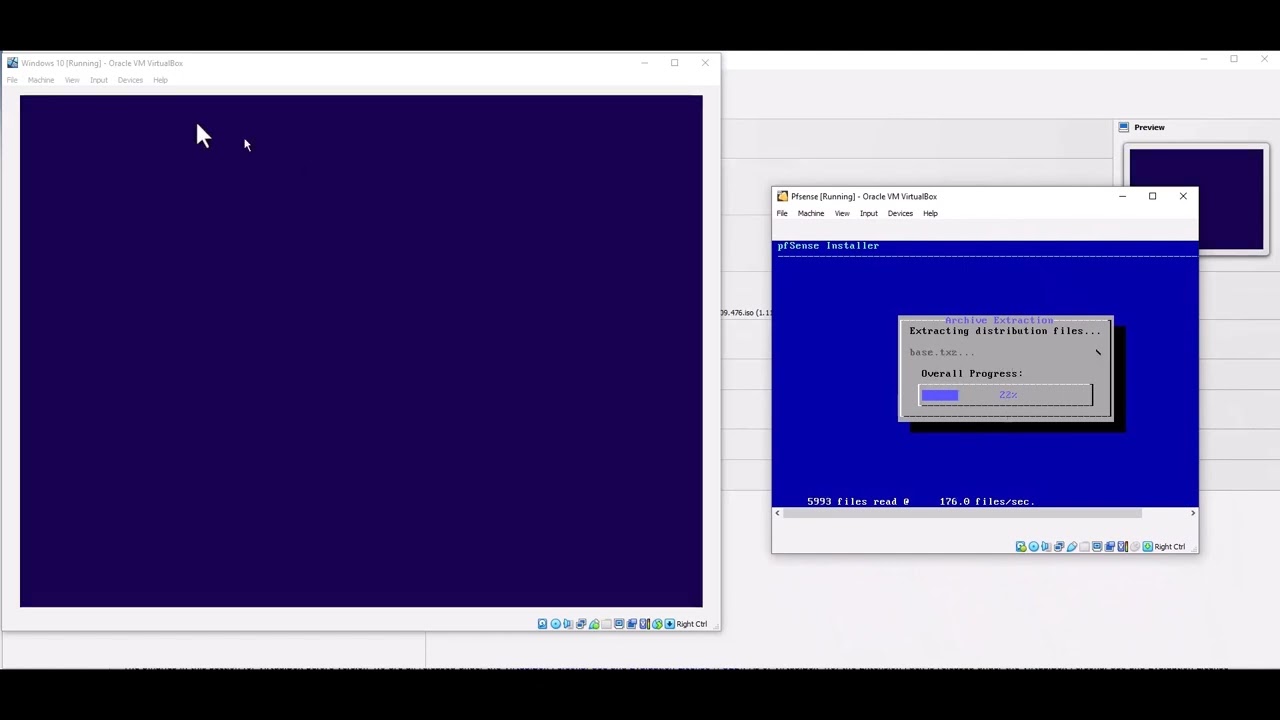Click Pfsense VM display status icon
Screen dimensions: 1280x720
pyautogui.click(x=1097, y=546)
